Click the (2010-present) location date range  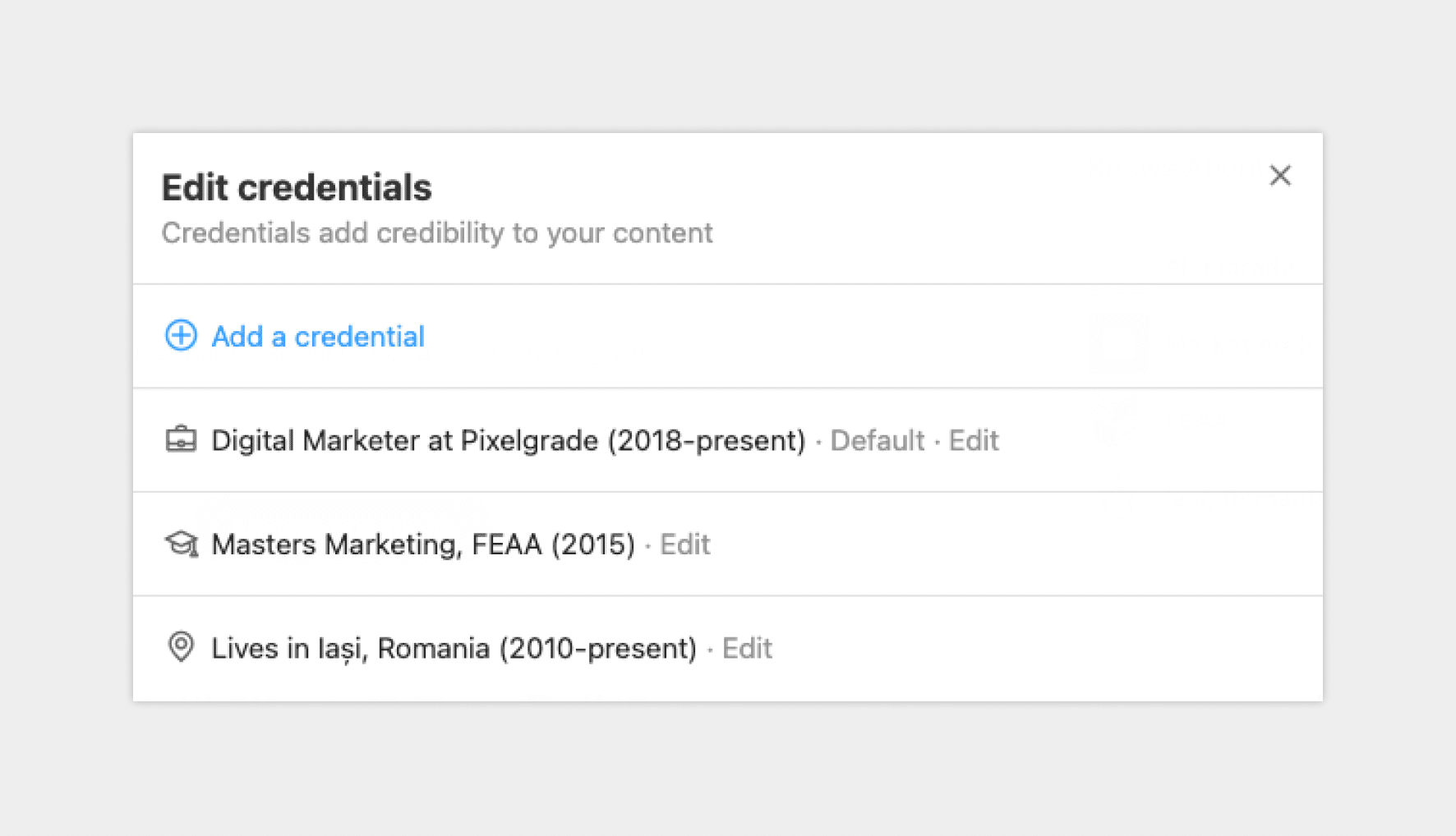[x=598, y=649]
